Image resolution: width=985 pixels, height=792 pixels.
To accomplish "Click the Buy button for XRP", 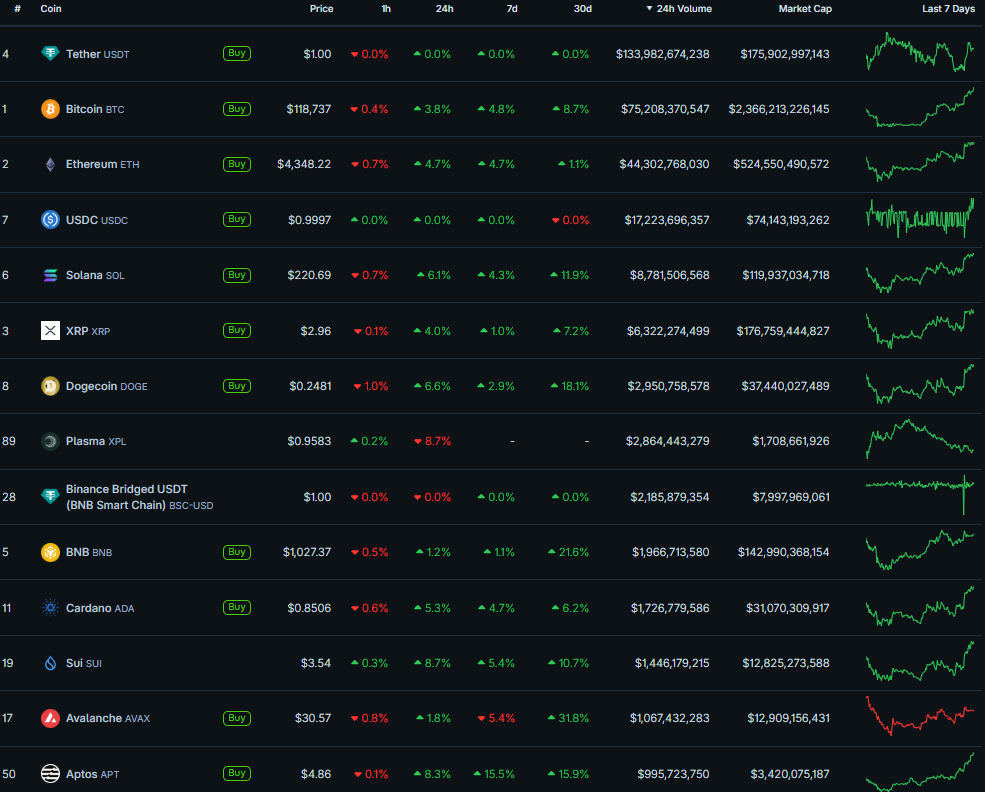I will pos(237,330).
